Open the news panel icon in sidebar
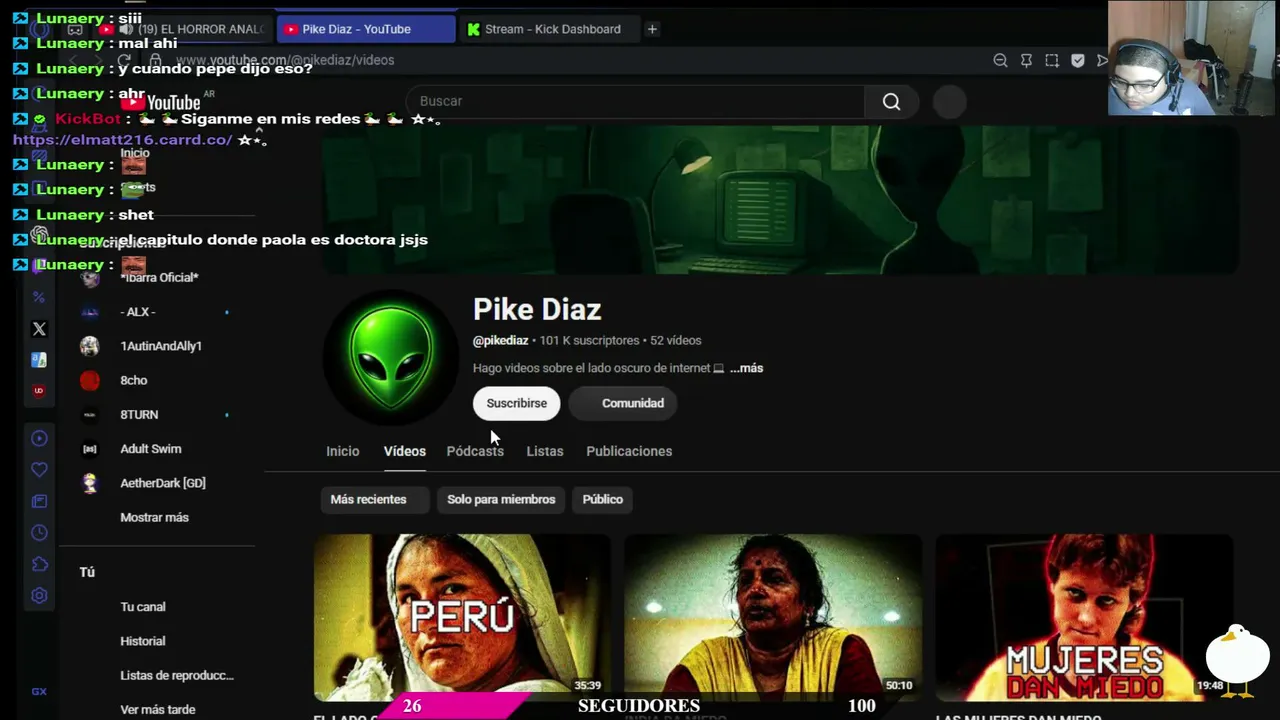This screenshot has width=1280, height=720. click(39, 501)
